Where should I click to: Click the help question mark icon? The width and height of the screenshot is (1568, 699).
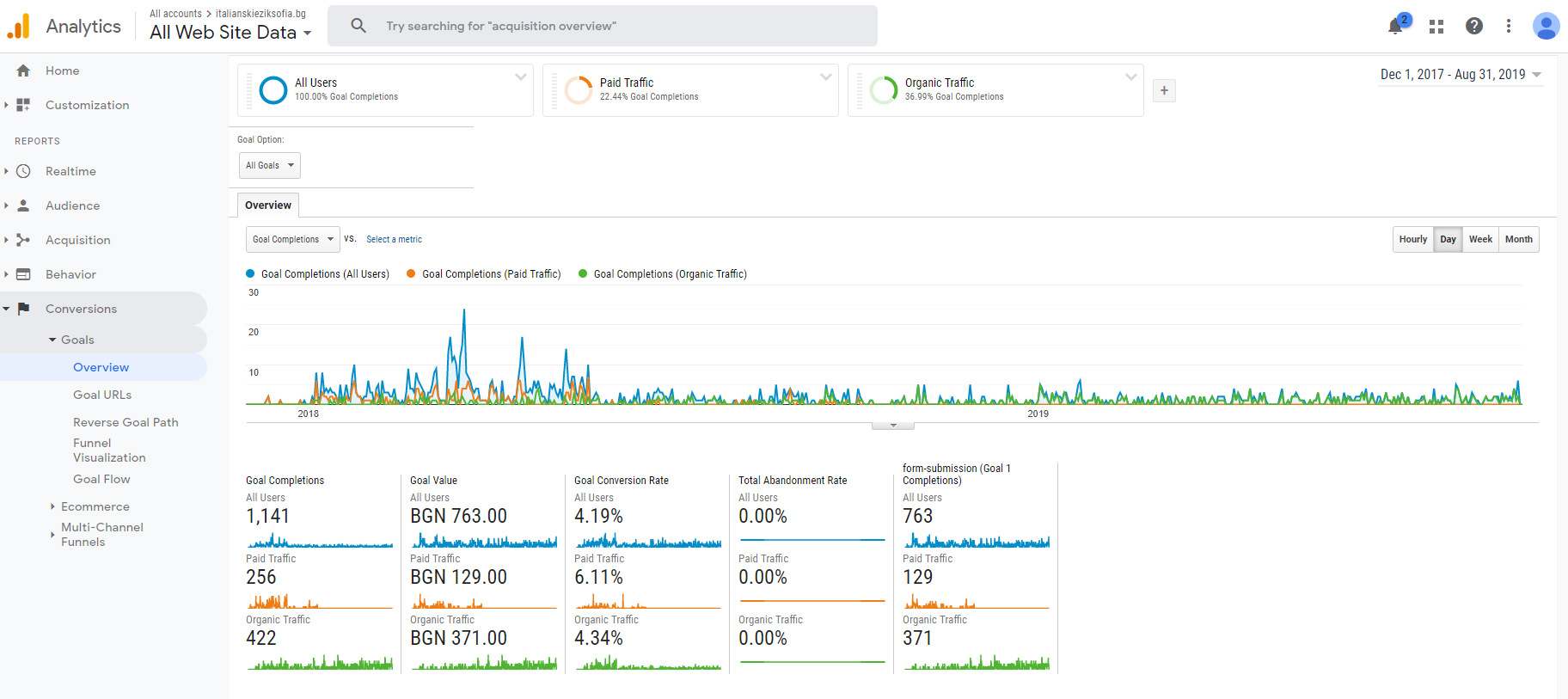(1473, 27)
